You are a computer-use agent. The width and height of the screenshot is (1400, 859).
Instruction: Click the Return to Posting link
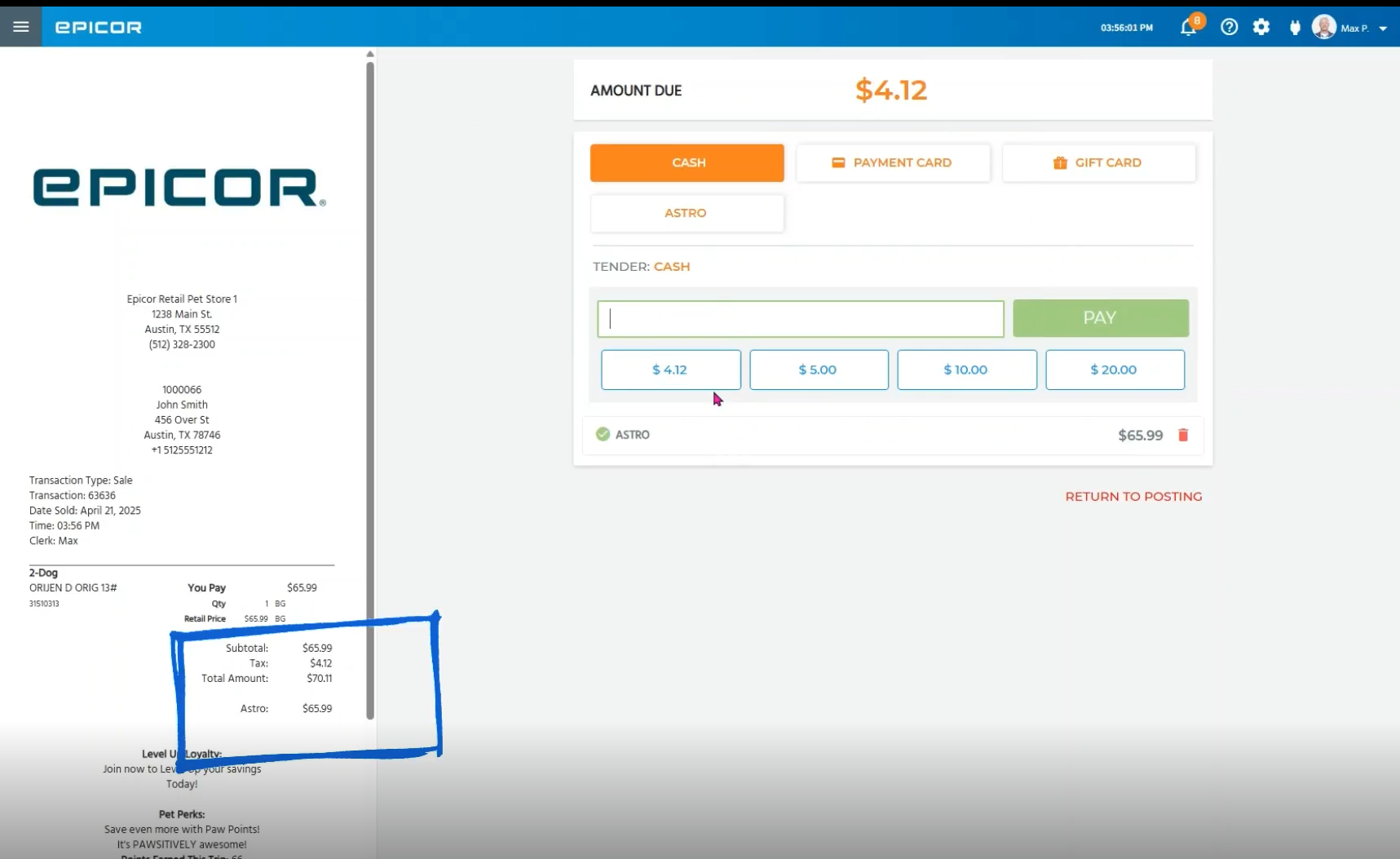pyautogui.click(x=1133, y=496)
